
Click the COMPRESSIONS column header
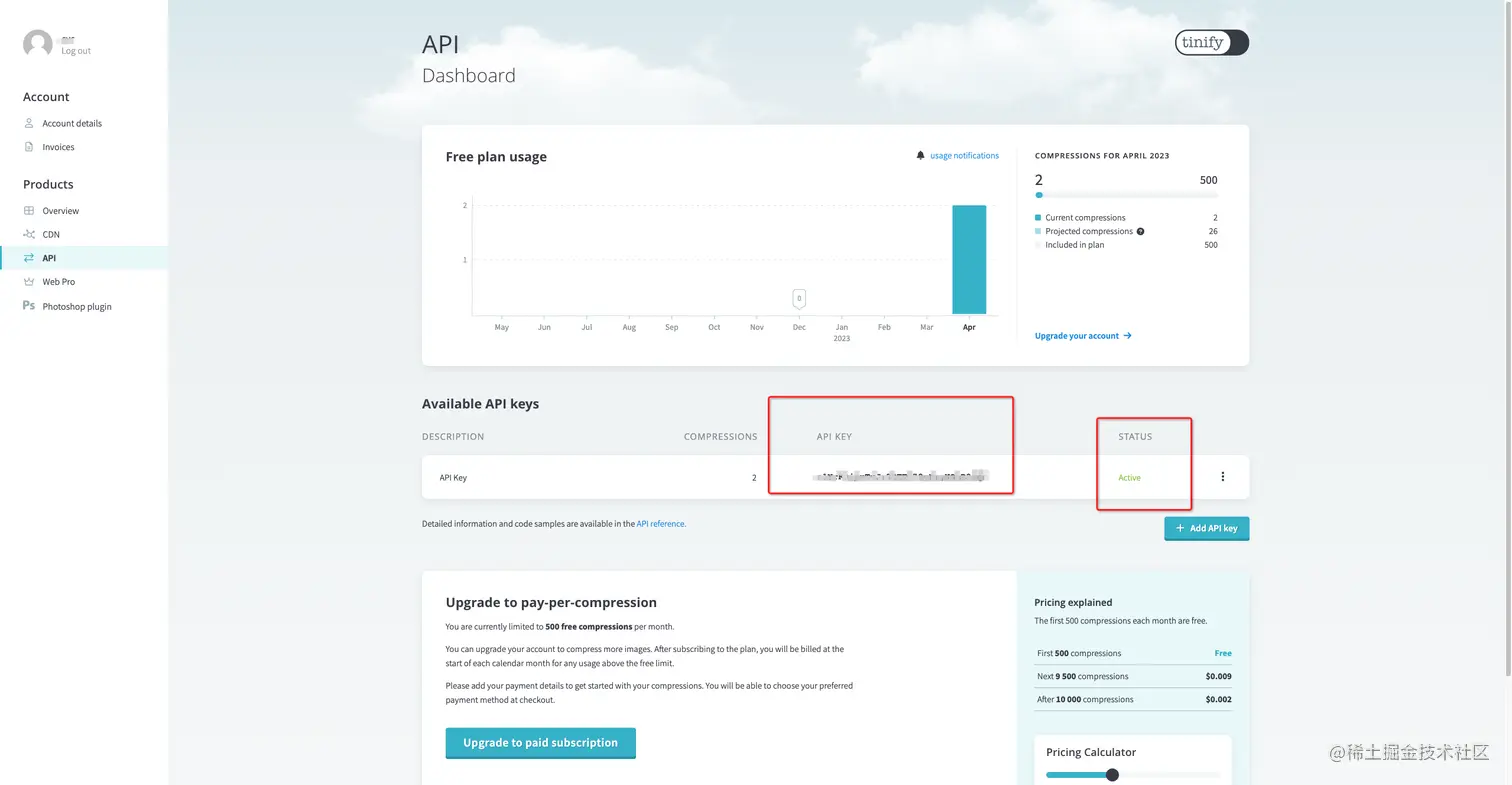[x=720, y=437]
